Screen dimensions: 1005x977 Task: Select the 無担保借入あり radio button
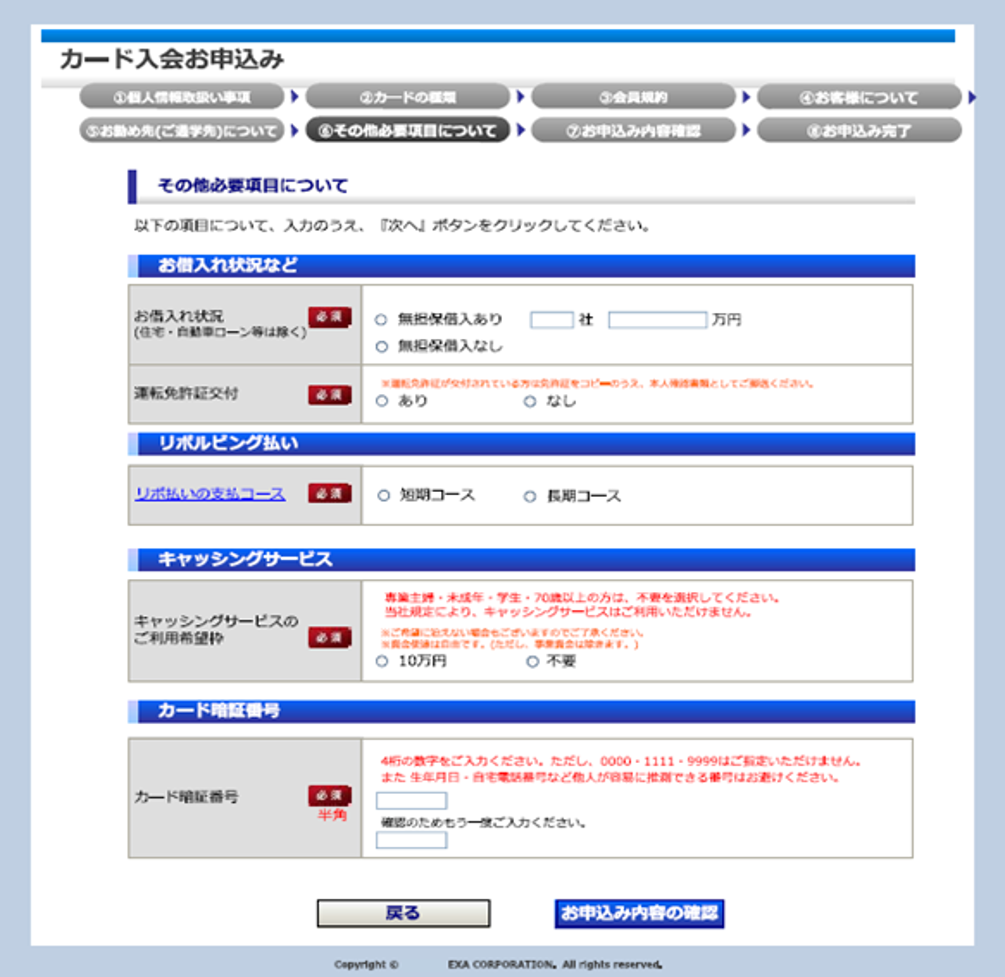381,319
